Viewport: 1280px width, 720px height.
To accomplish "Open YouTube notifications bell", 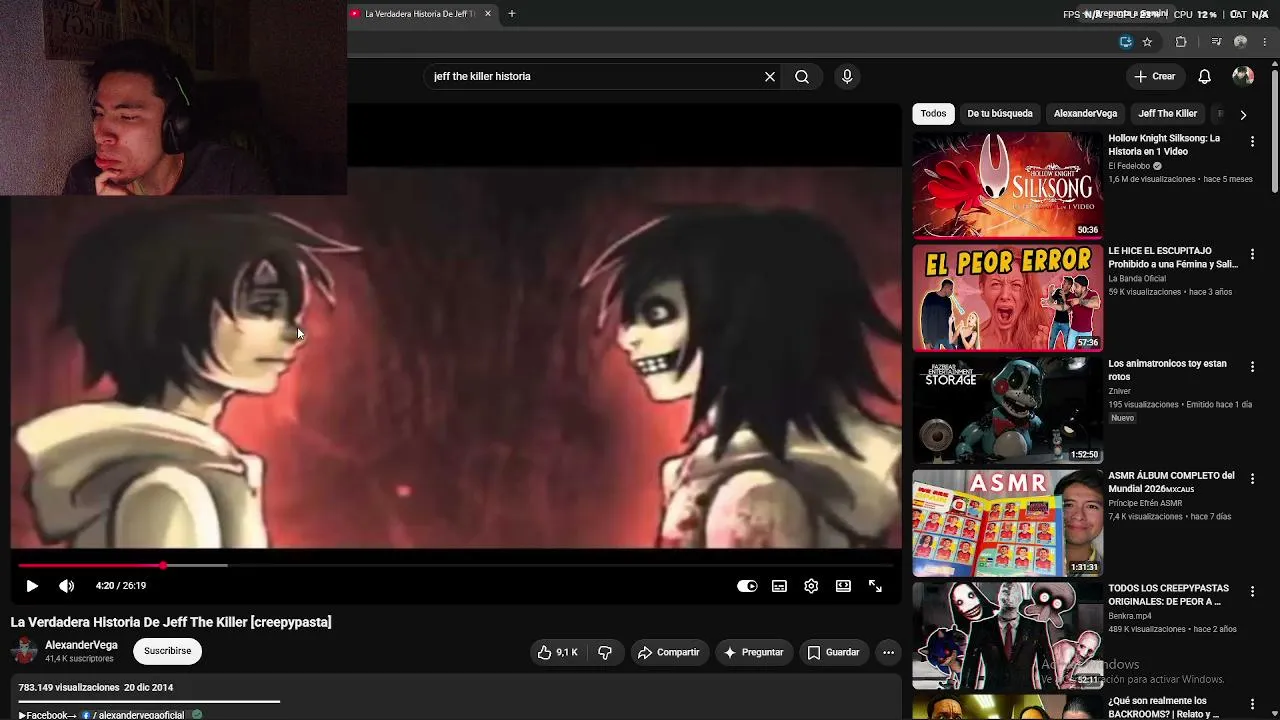I will tap(1205, 76).
